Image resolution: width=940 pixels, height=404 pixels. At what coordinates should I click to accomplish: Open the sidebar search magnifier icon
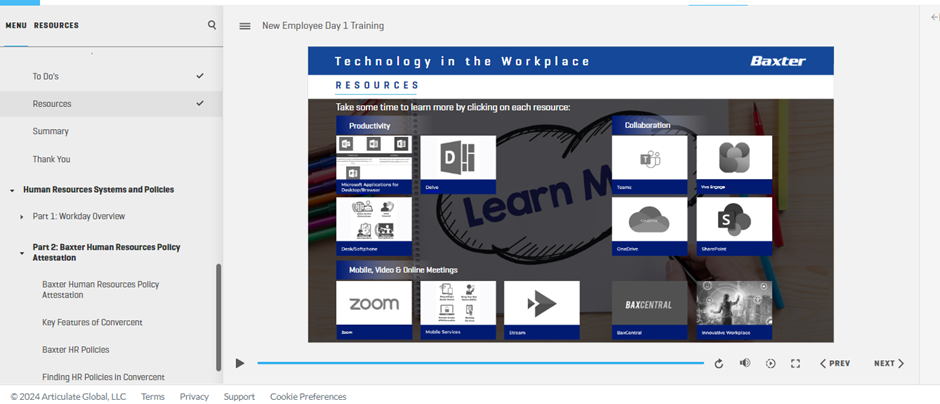click(212, 25)
